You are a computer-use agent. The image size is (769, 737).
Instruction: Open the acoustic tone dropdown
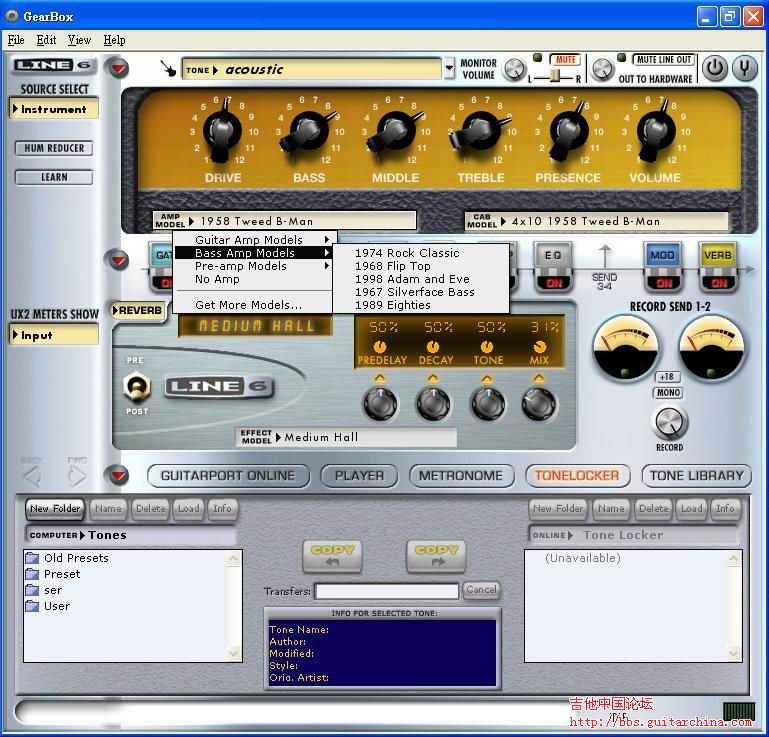[x=448, y=69]
